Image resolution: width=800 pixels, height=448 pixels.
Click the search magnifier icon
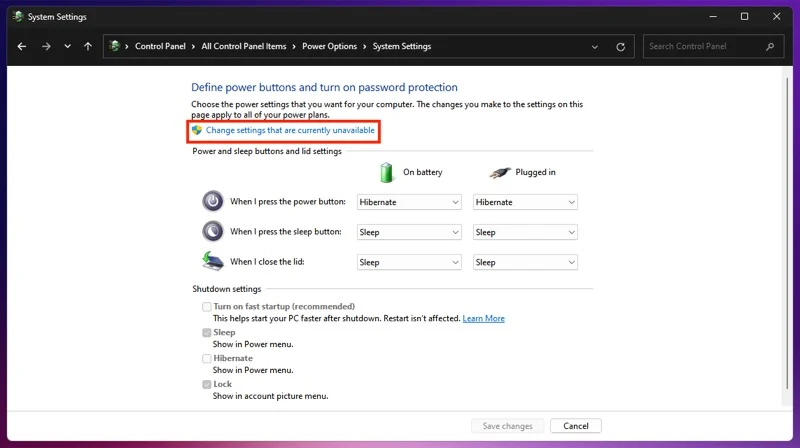(770, 46)
